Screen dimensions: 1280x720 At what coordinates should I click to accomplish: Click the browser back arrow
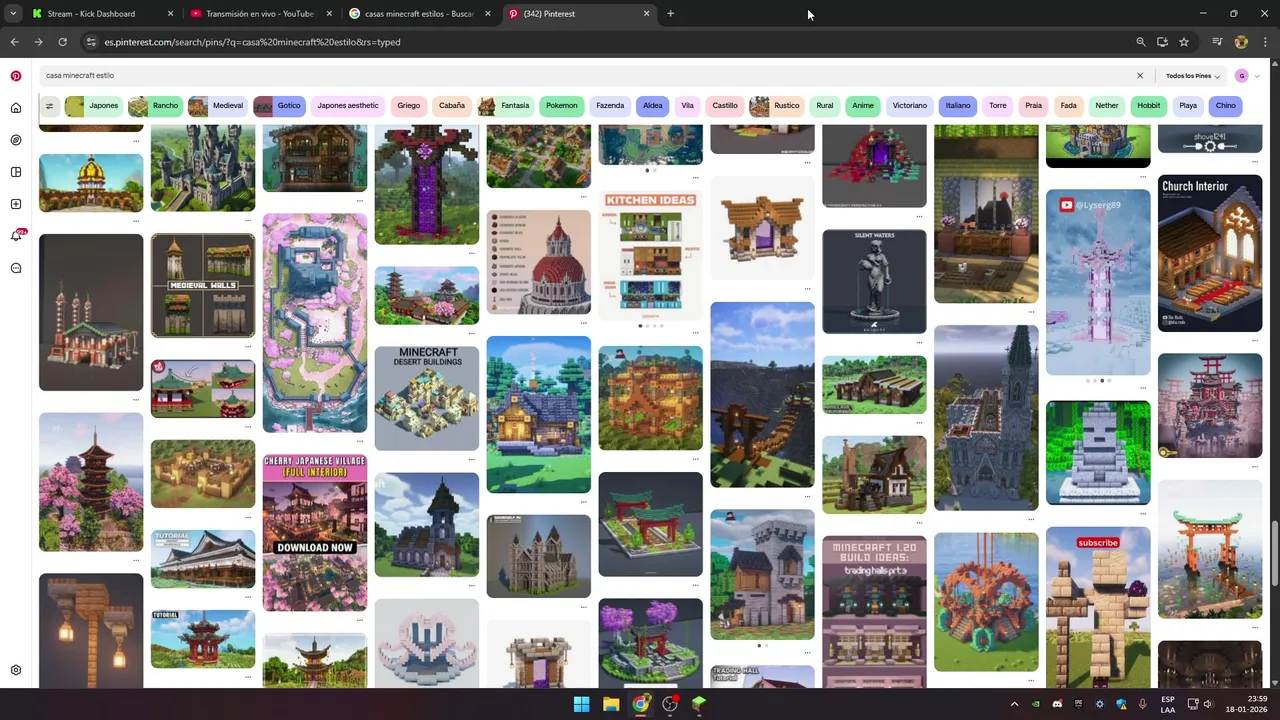pyautogui.click(x=14, y=42)
